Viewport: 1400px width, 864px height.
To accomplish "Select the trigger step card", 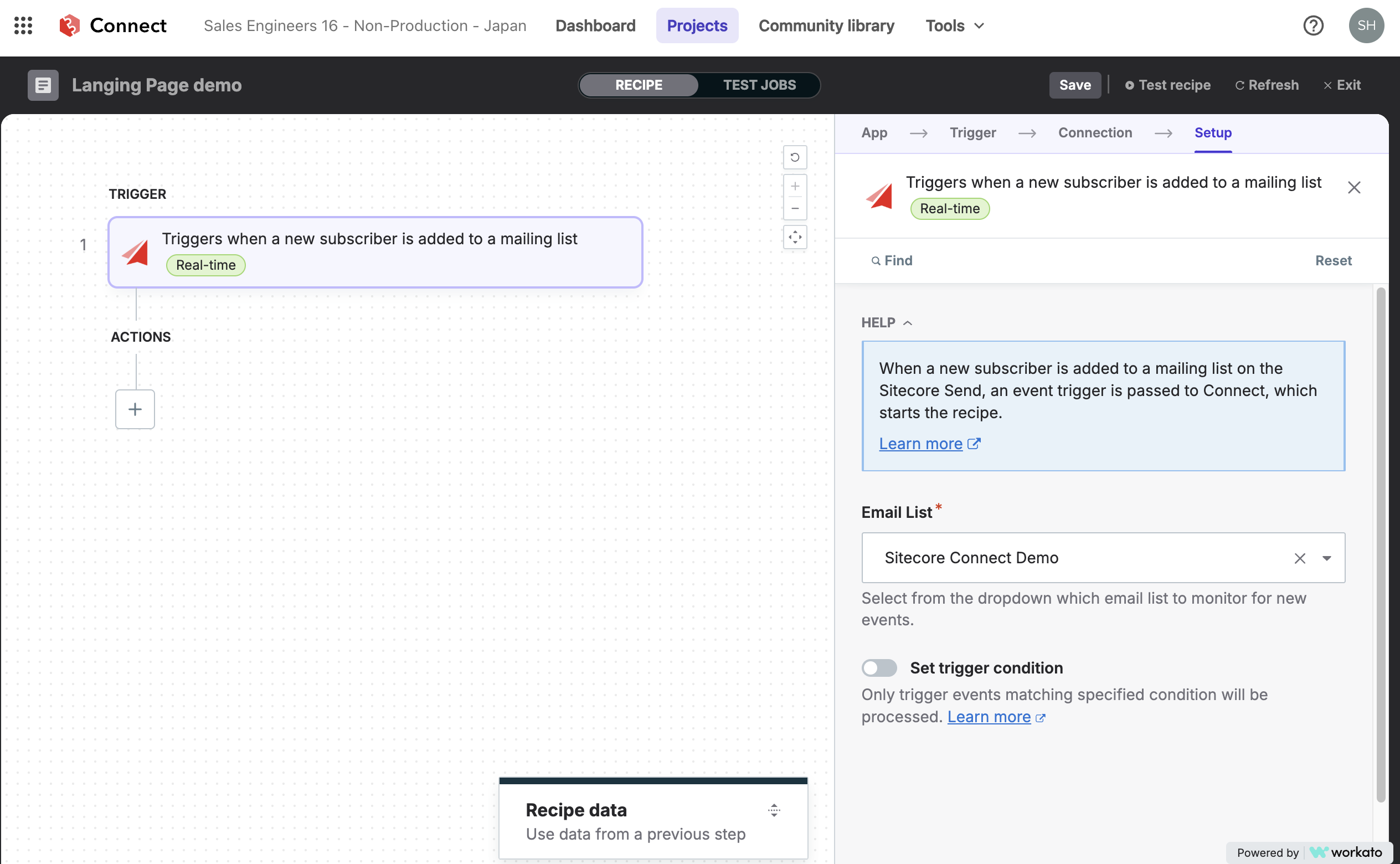I will [375, 252].
